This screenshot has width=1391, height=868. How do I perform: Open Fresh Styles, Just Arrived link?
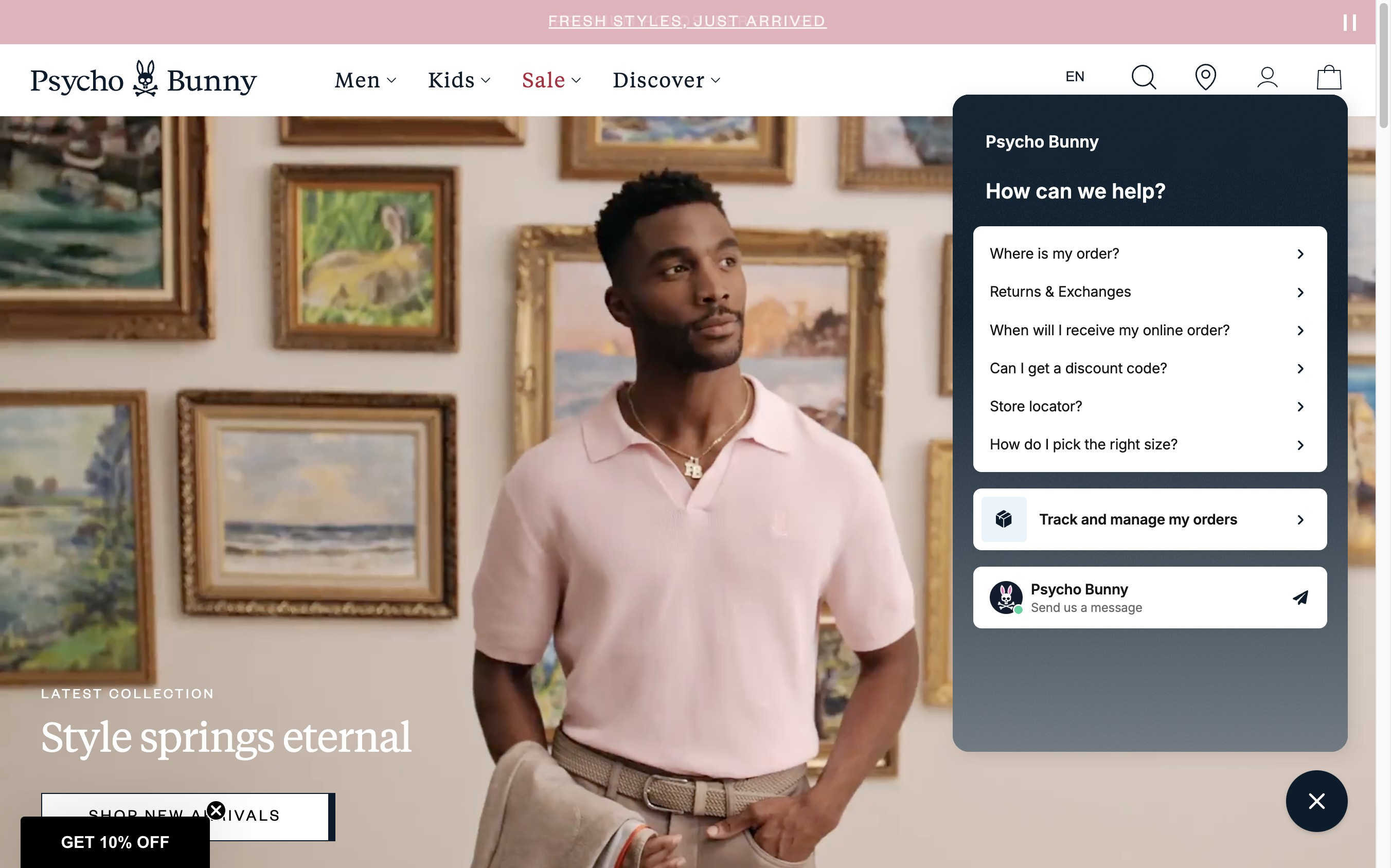tap(687, 21)
